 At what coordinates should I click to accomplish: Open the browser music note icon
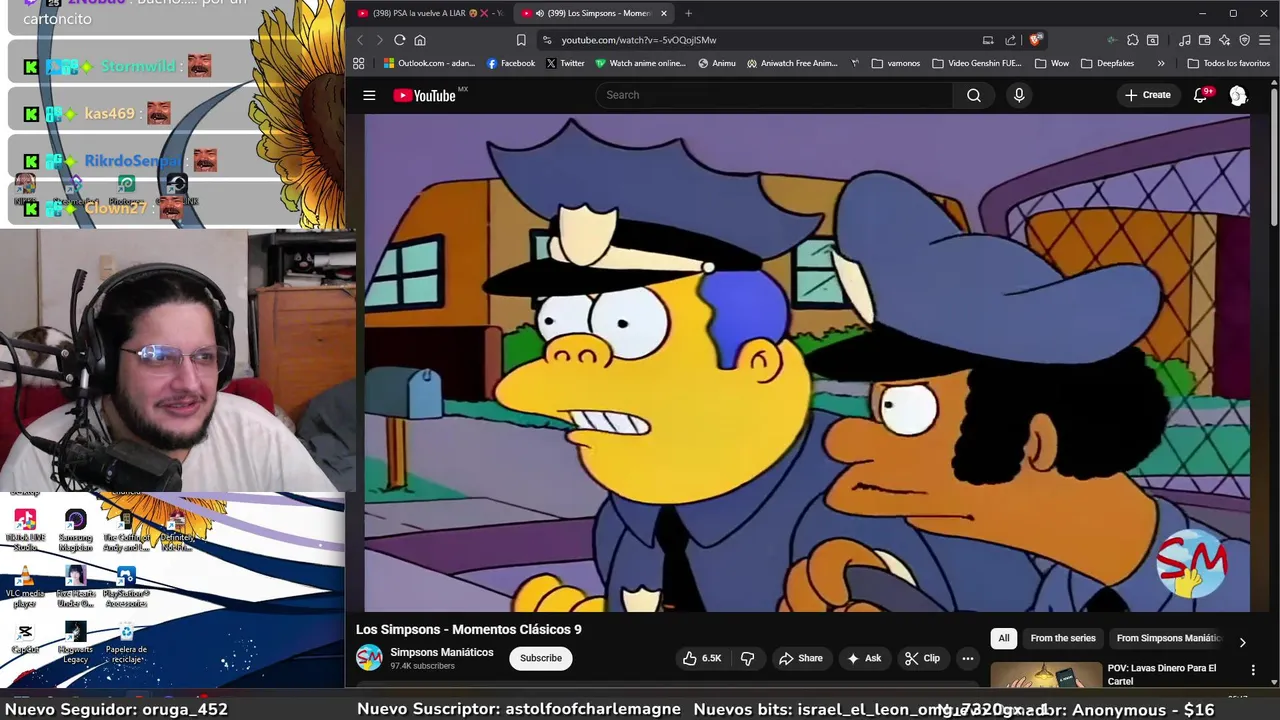[1185, 40]
